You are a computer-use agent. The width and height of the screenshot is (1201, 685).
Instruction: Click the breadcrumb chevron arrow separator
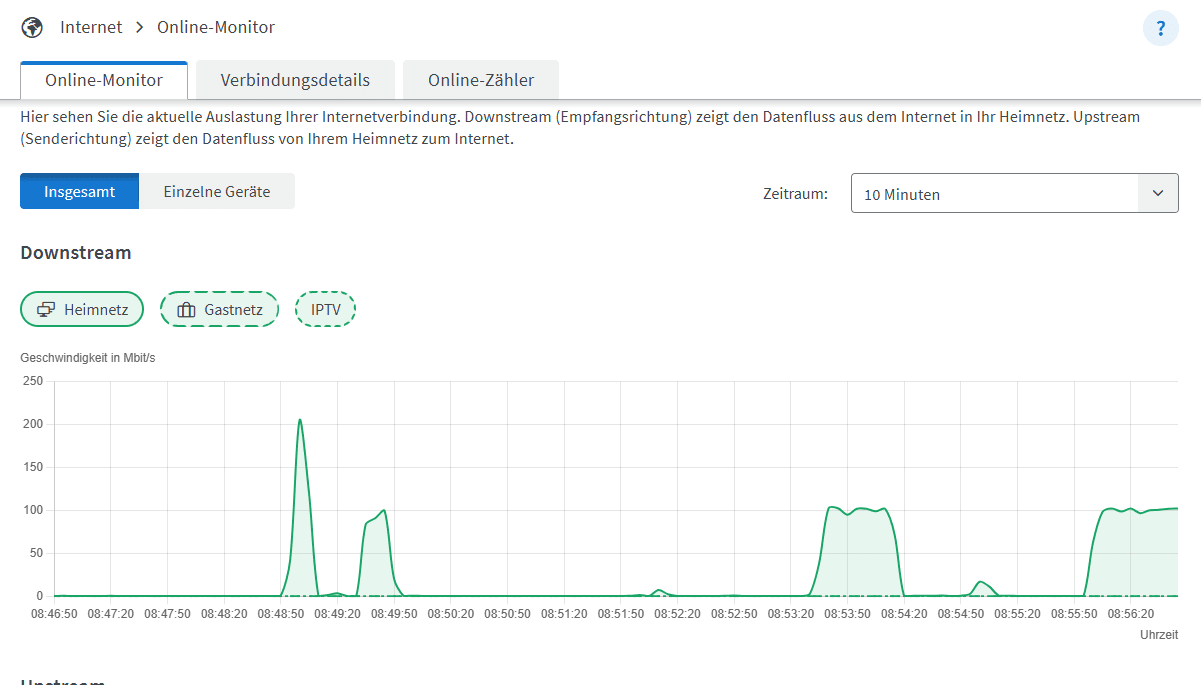click(x=140, y=28)
